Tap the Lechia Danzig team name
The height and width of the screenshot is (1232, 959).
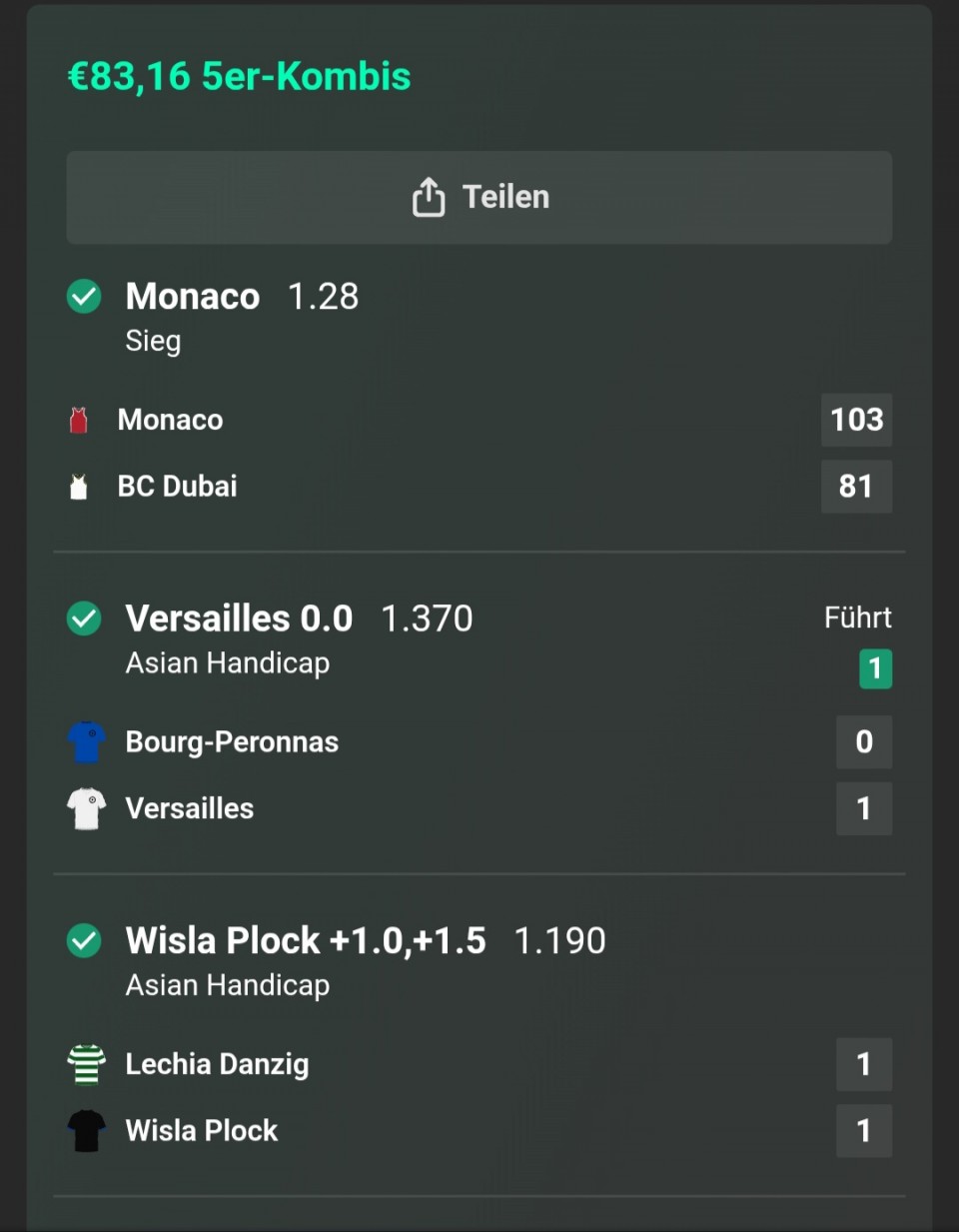pos(217,1064)
